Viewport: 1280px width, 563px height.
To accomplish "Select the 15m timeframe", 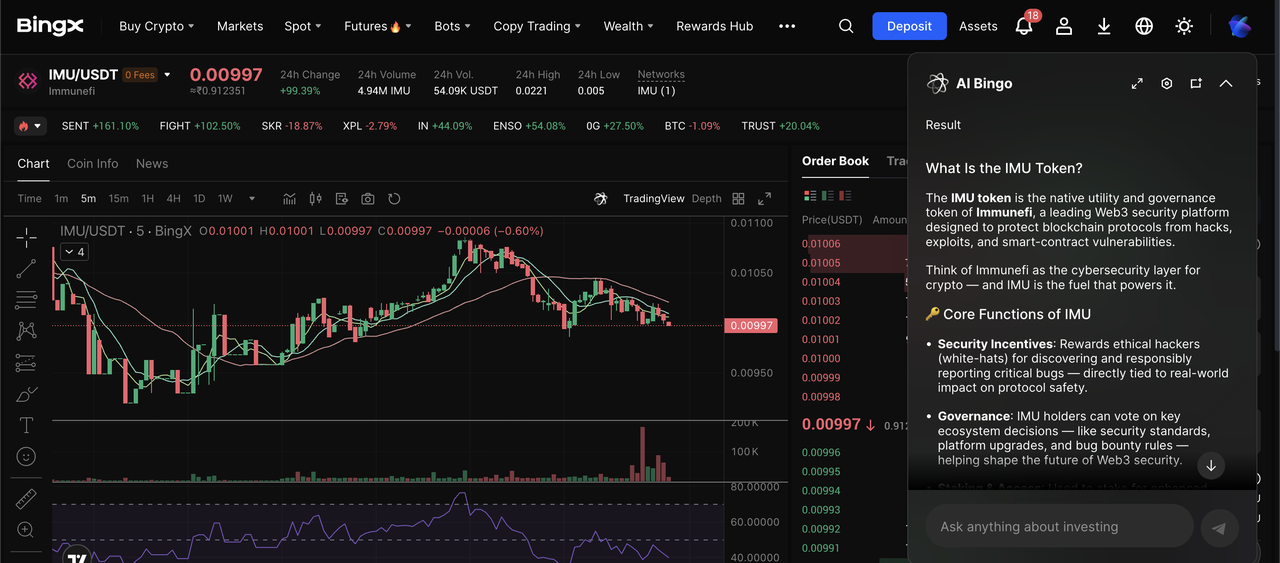I will 118,199.
